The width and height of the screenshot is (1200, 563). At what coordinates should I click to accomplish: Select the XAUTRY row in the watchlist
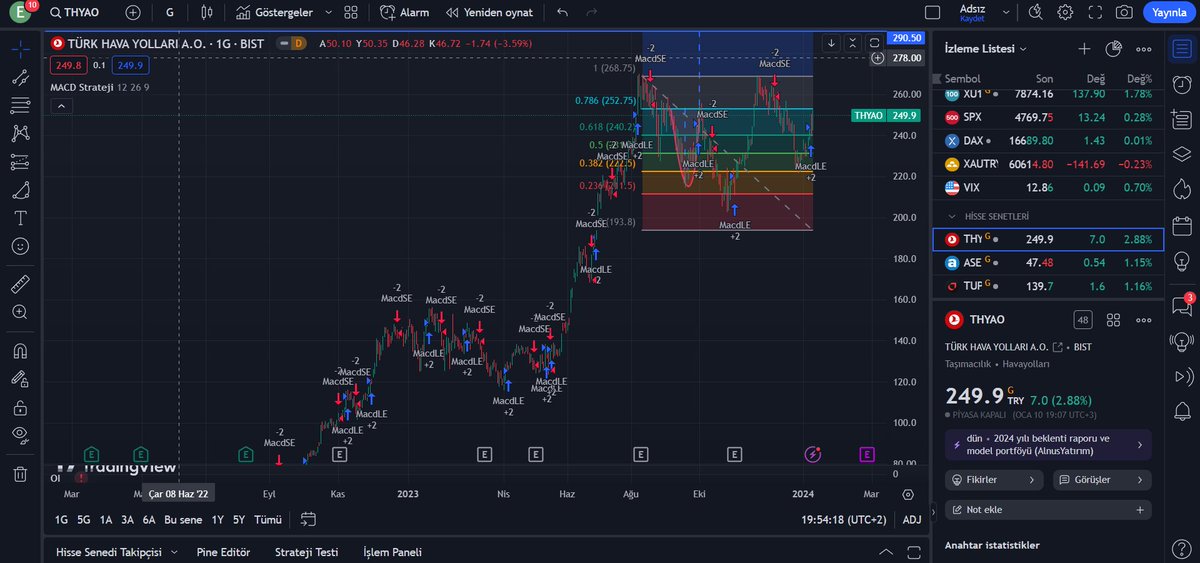1048,164
